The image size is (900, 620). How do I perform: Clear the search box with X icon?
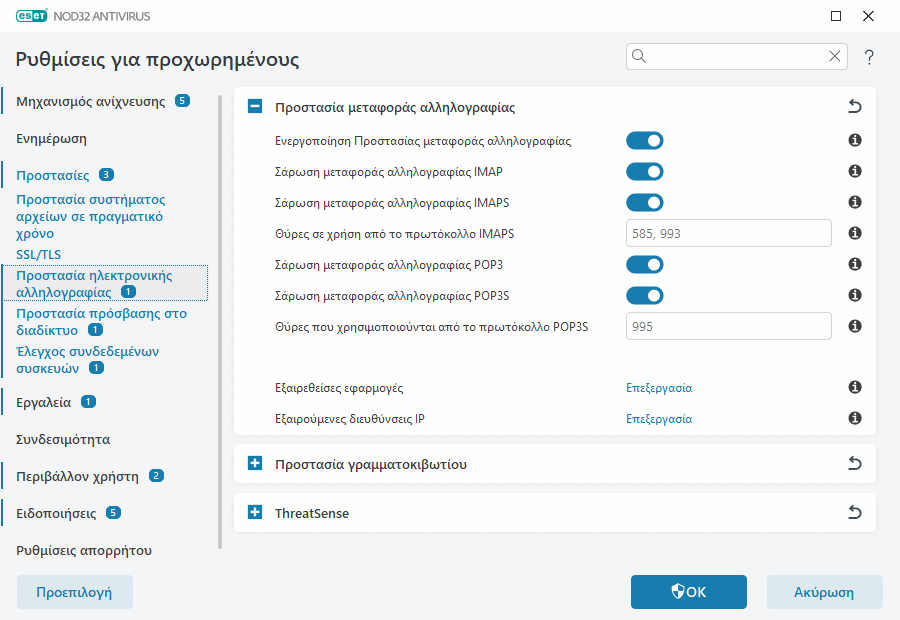pyautogui.click(x=835, y=57)
